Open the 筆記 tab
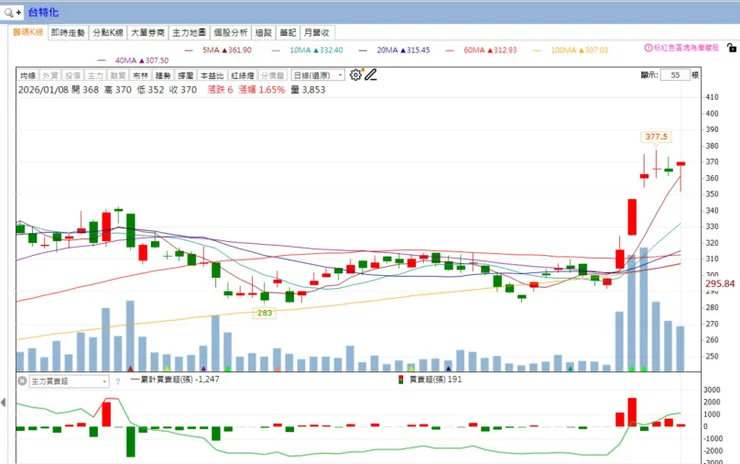Viewport: 740px width, 464px height. [287, 33]
